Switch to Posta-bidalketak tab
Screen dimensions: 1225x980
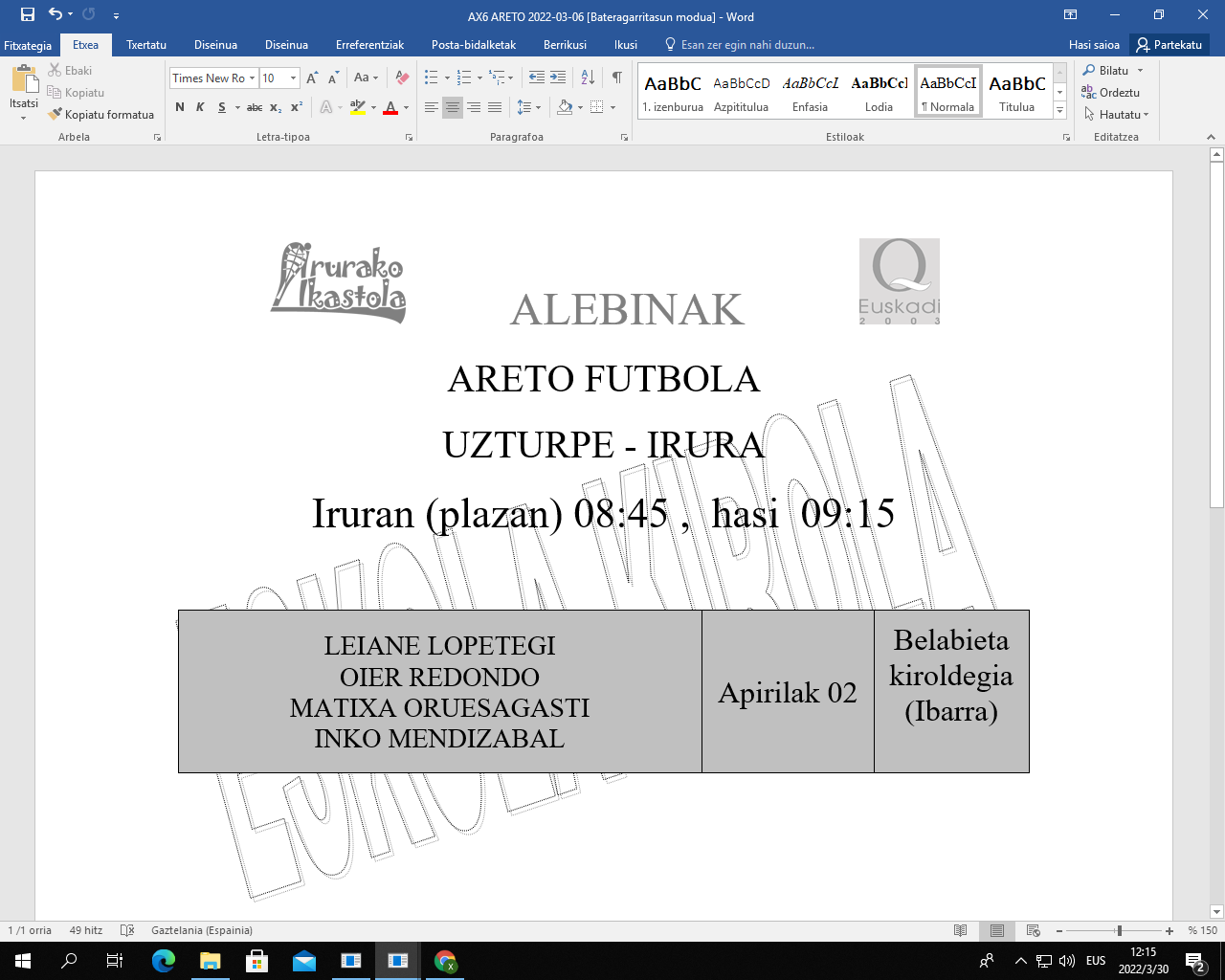click(474, 45)
